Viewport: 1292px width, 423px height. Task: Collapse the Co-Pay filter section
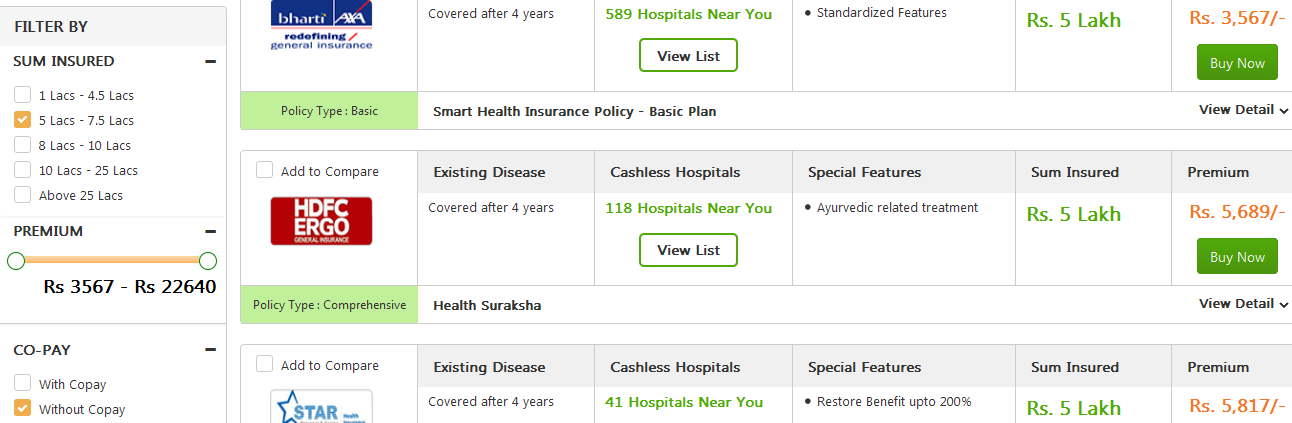click(x=210, y=350)
